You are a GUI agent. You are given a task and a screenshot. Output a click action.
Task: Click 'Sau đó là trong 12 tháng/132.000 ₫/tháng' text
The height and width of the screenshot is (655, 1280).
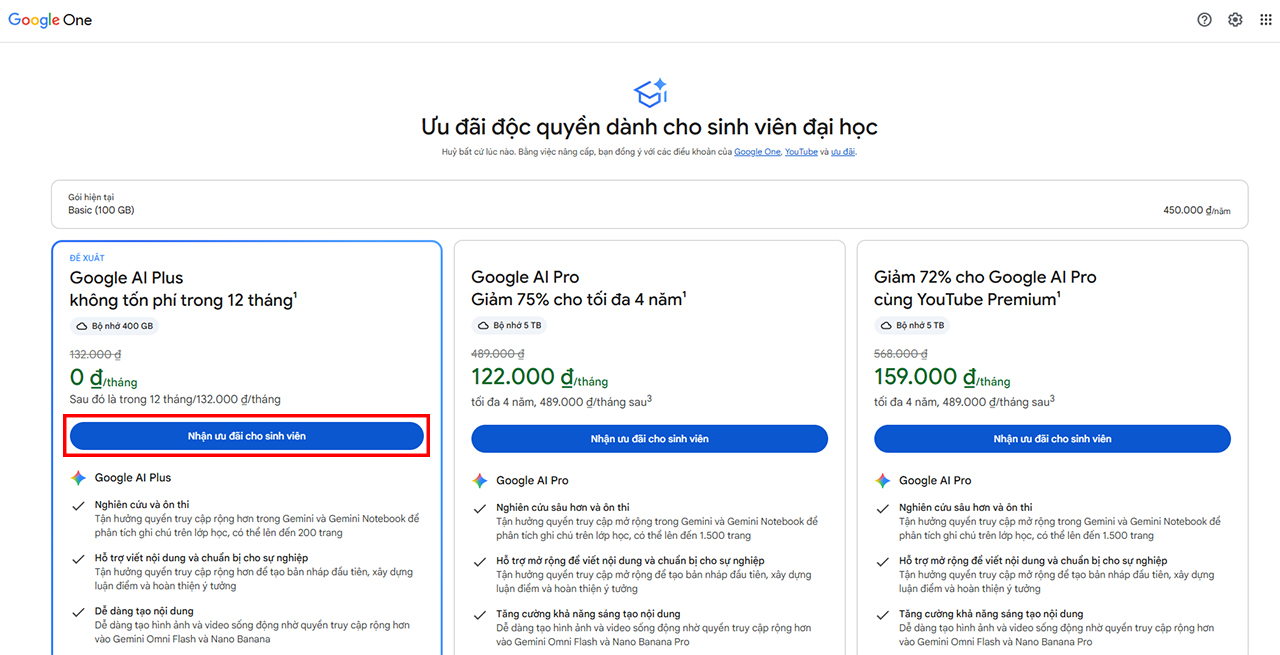pos(175,399)
